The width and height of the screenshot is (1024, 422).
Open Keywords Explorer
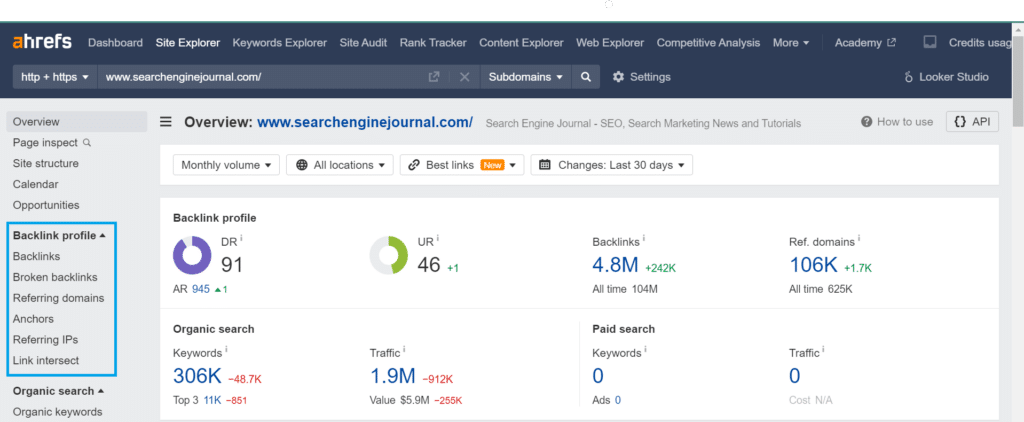coord(280,42)
